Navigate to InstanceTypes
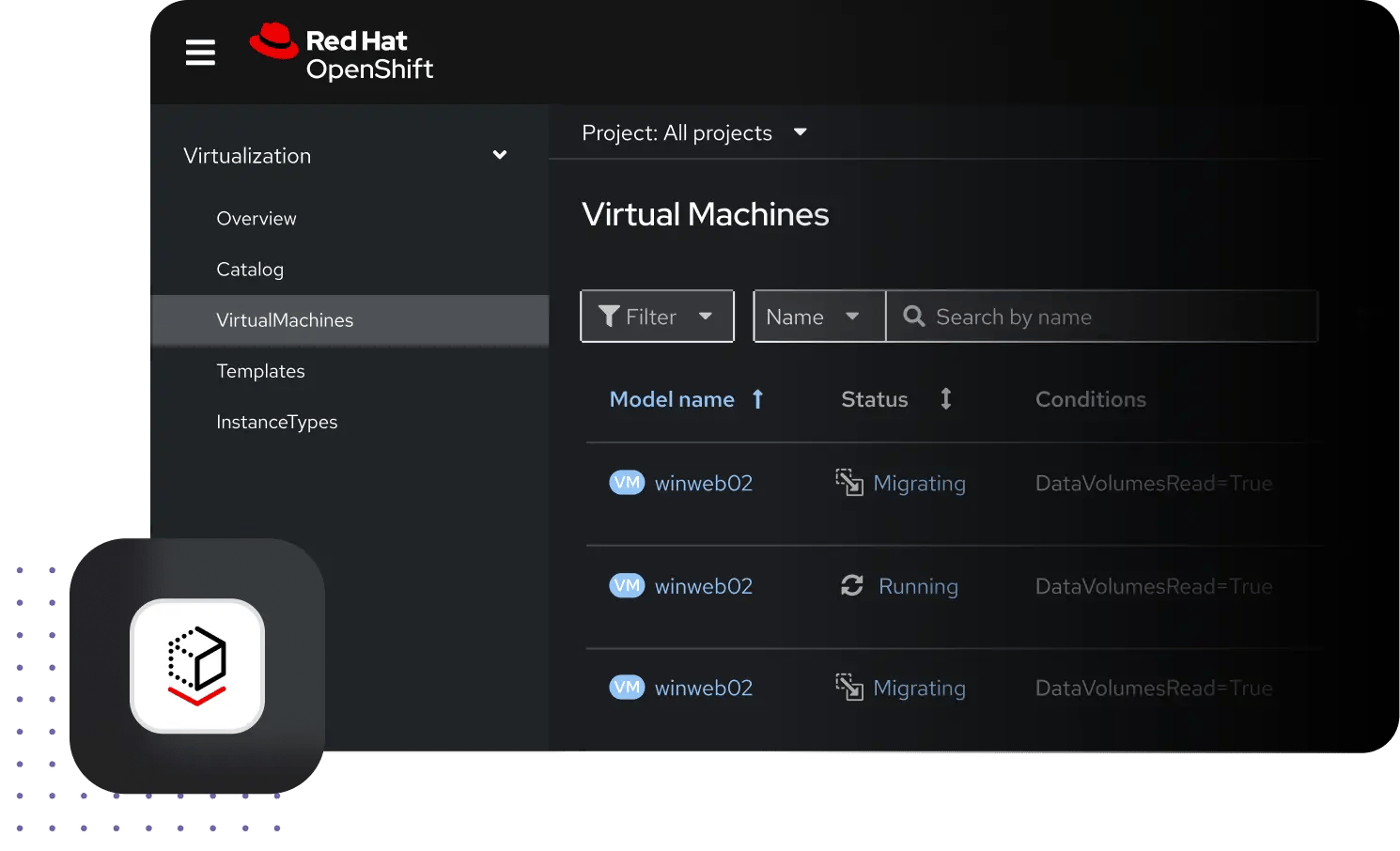This screenshot has width=1400, height=851. (x=277, y=422)
